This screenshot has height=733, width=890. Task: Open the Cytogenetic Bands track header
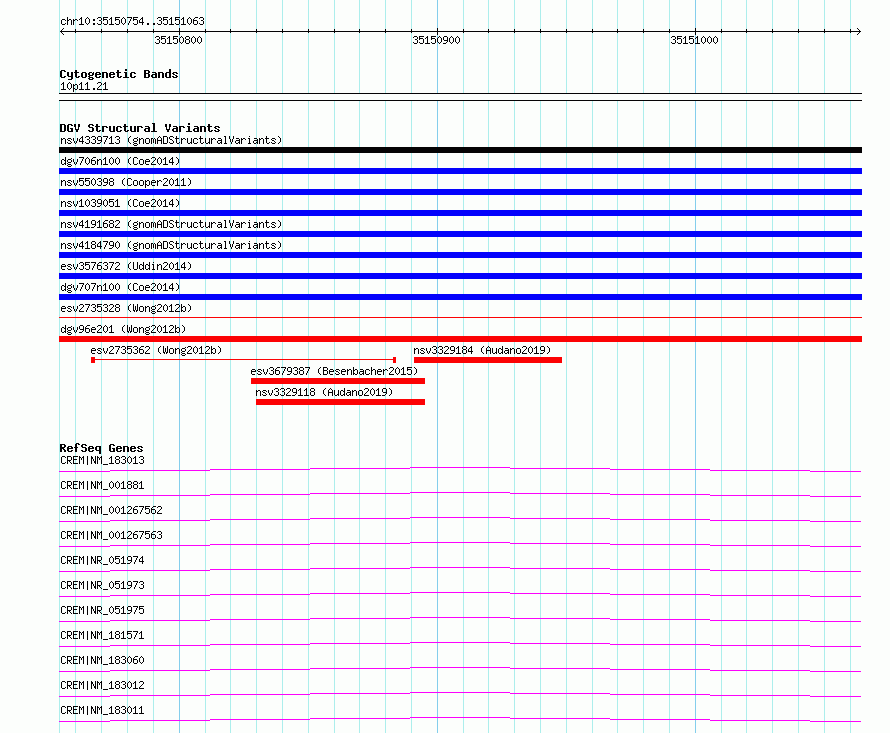[x=119, y=74]
